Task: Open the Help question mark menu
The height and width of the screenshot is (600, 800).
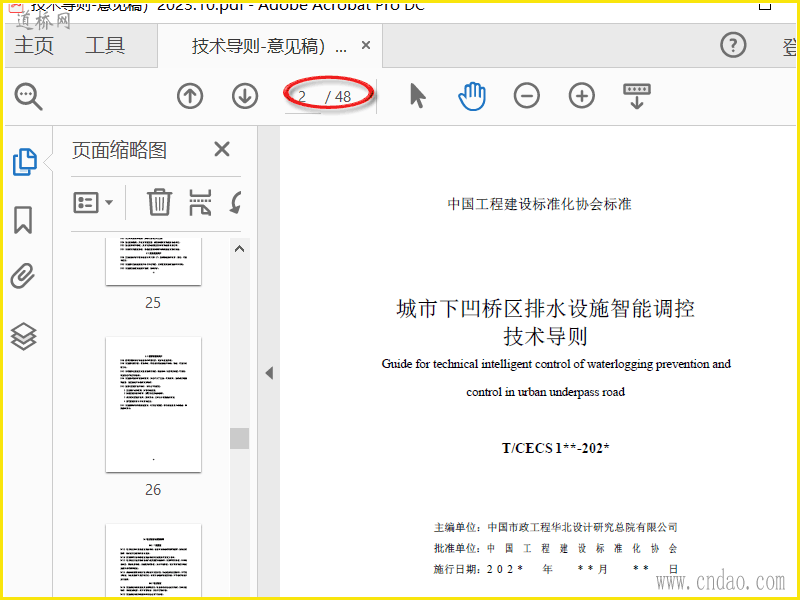Action: click(733, 45)
